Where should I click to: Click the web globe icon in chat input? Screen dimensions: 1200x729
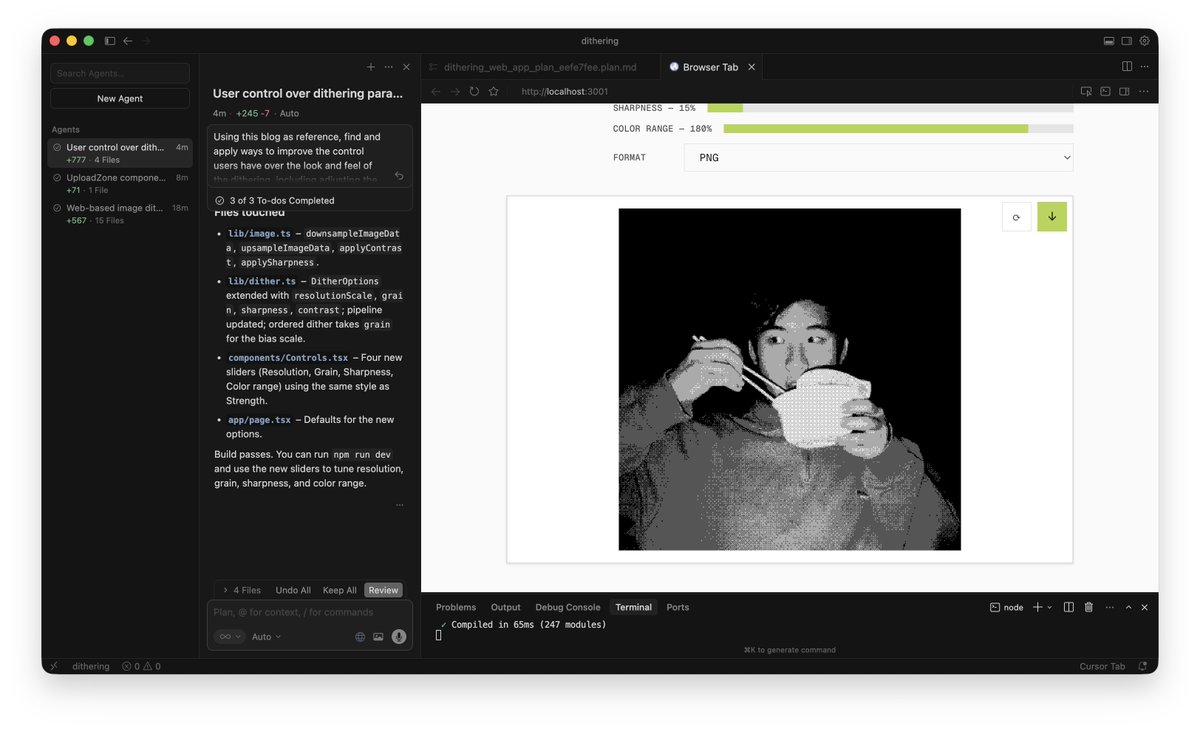[x=360, y=637]
